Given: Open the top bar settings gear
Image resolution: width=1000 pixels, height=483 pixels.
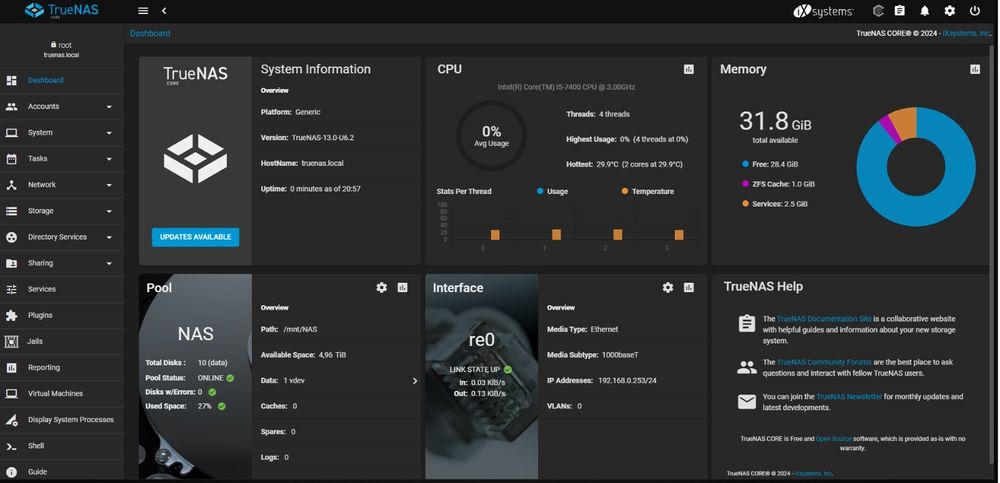Looking at the screenshot, I should (x=950, y=11).
